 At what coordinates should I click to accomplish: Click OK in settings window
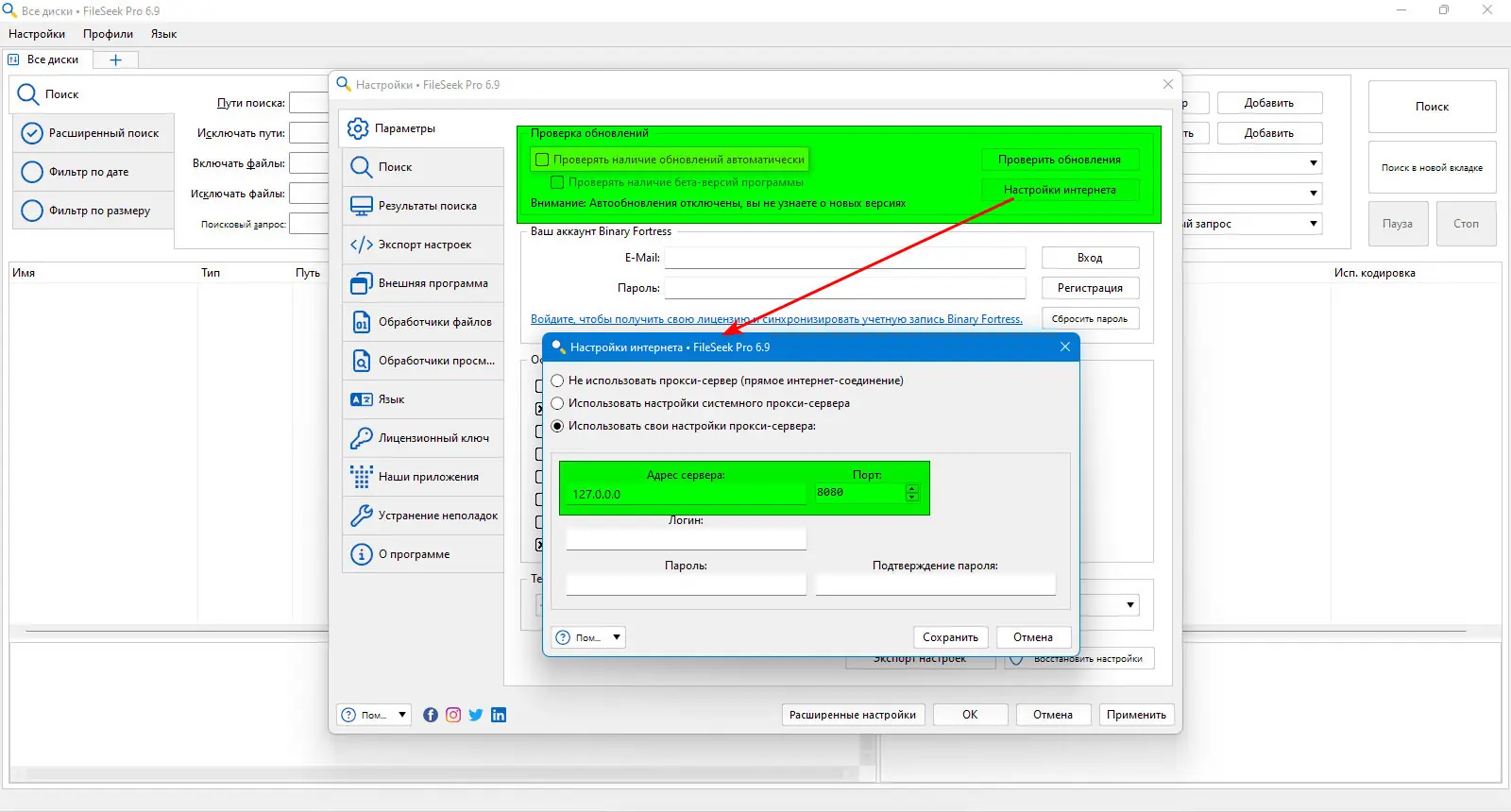pyautogui.click(x=970, y=715)
